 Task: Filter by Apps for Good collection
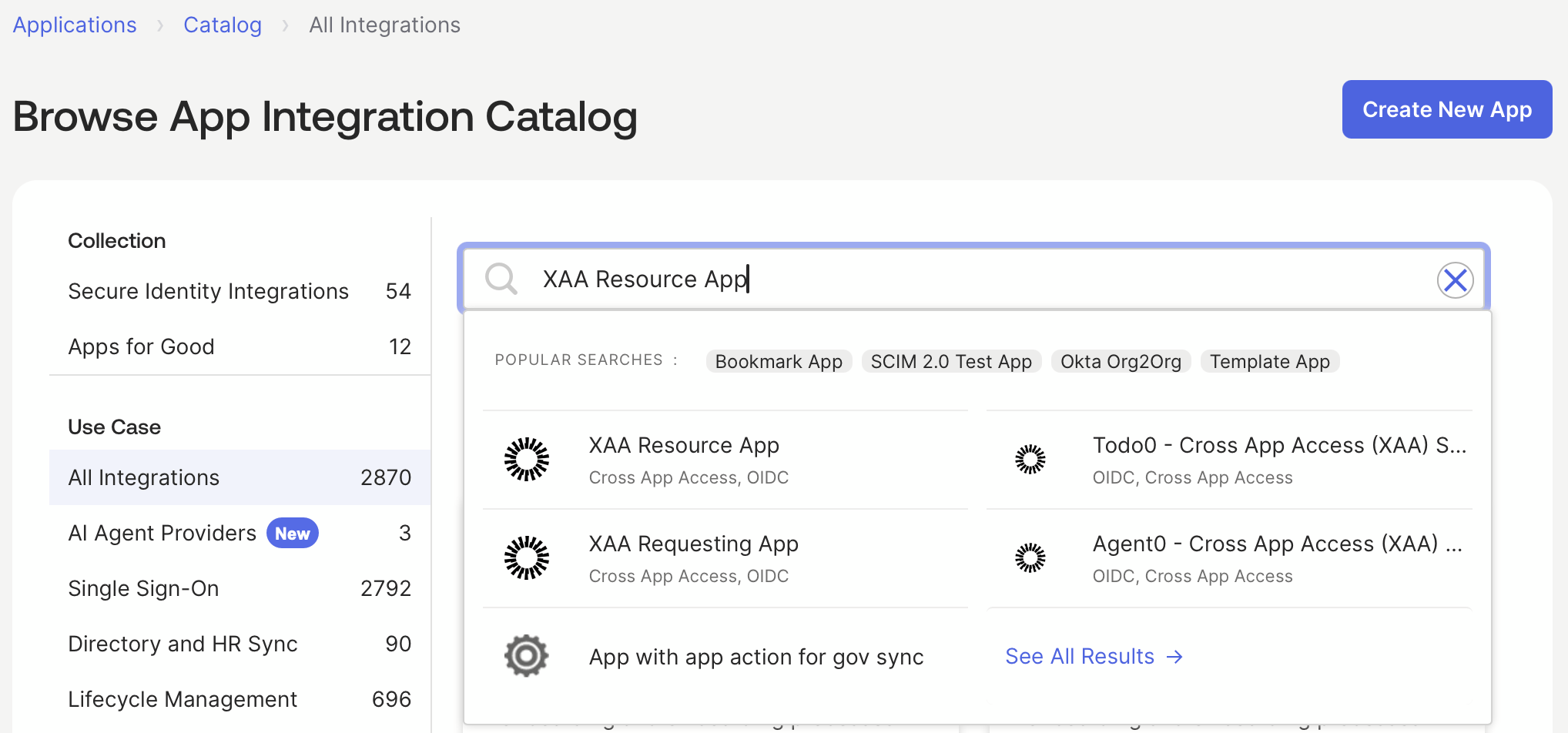point(240,346)
